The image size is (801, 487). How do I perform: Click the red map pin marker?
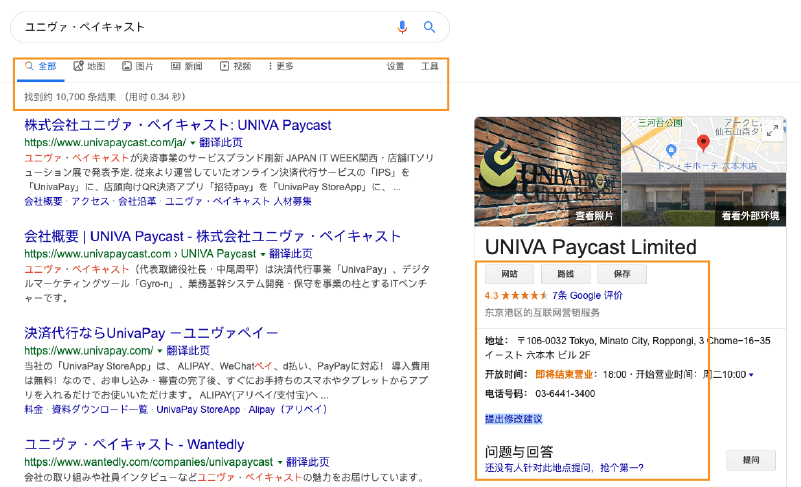click(x=703, y=143)
